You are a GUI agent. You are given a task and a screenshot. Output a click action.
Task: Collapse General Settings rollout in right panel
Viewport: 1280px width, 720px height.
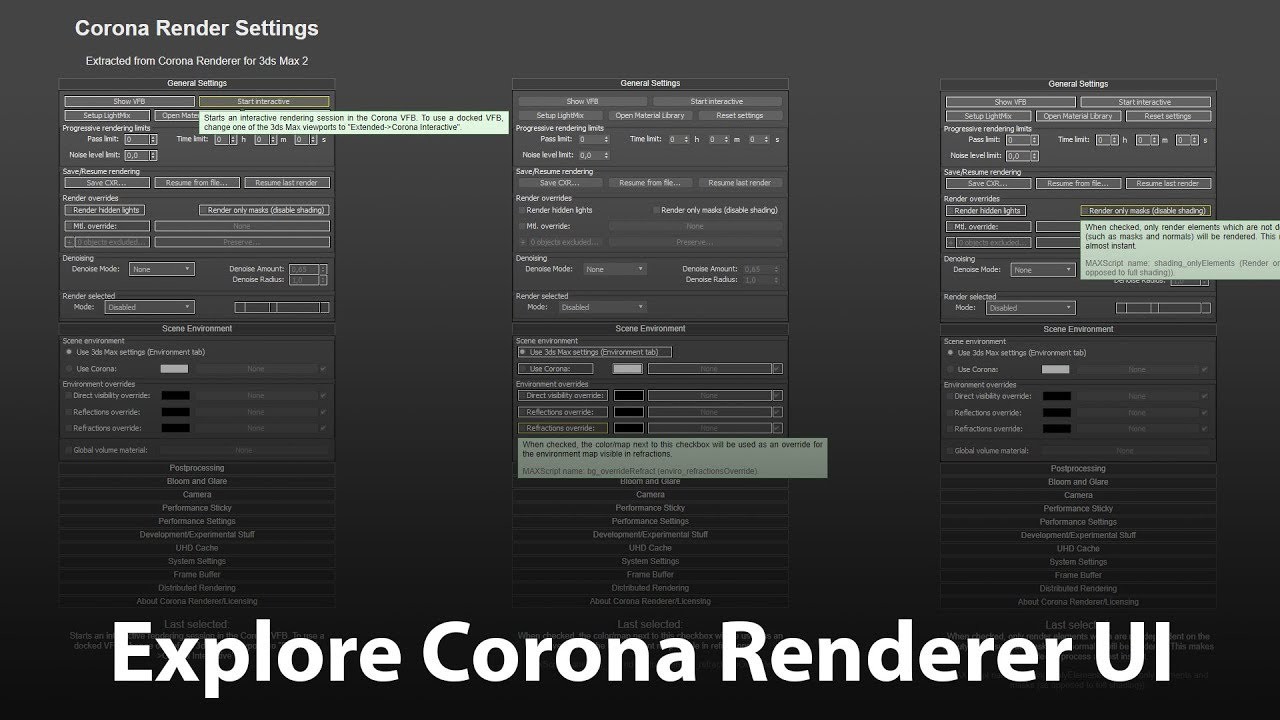pos(1078,84)
